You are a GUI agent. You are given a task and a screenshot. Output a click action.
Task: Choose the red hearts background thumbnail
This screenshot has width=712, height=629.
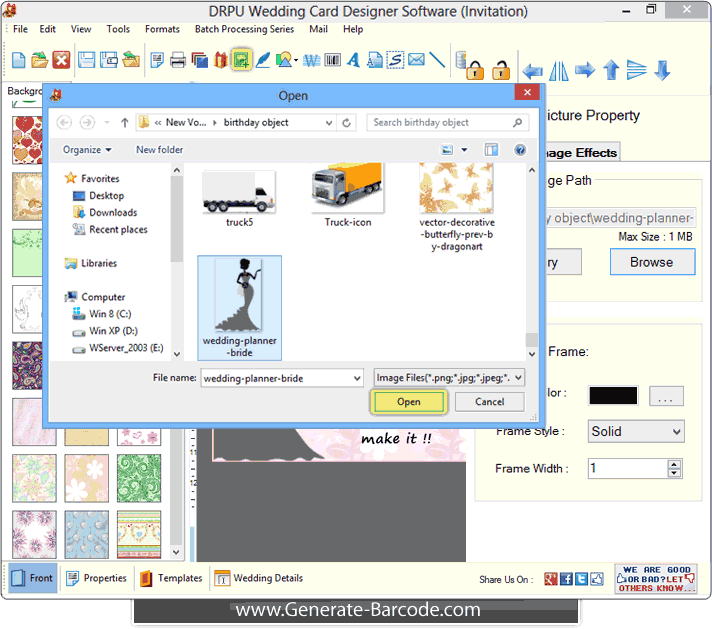pos(28,140)
